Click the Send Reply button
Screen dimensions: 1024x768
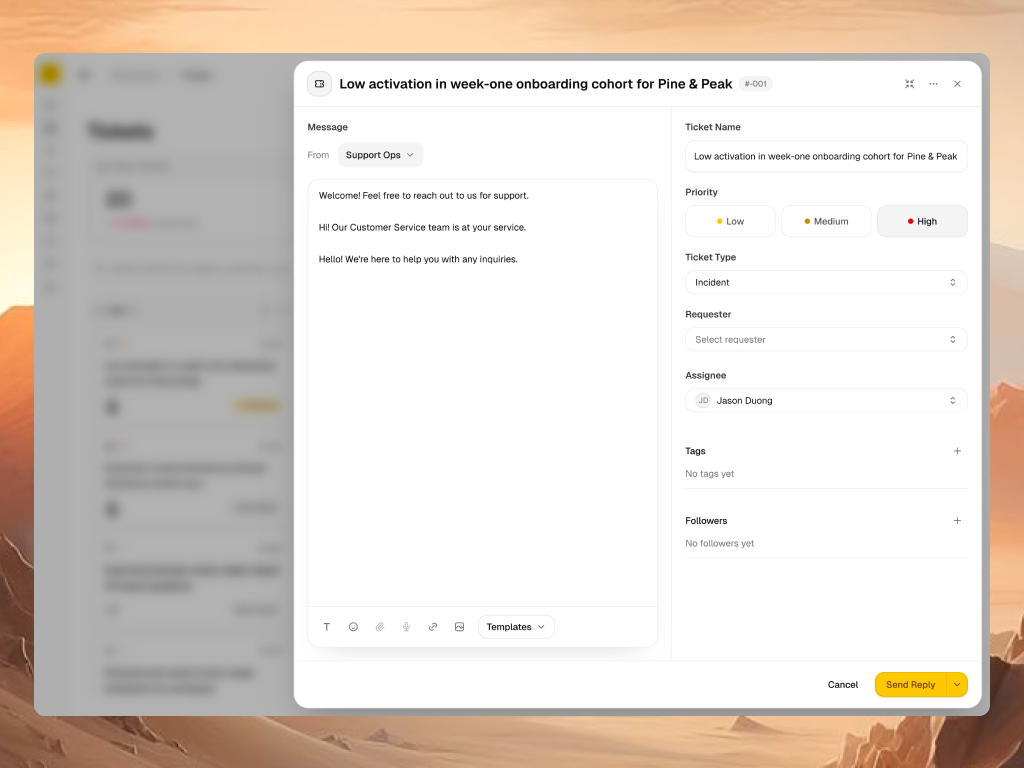coord(911,684)
